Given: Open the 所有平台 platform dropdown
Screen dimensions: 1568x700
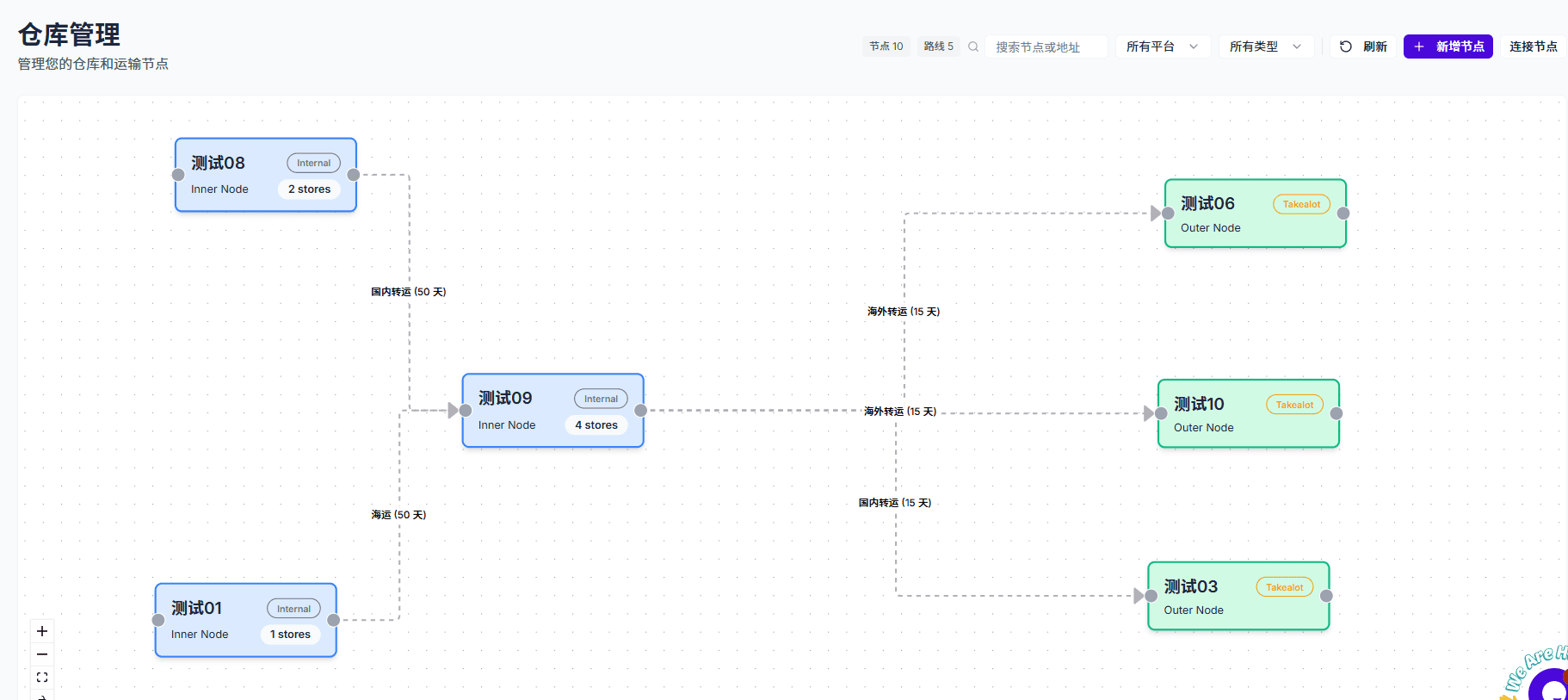Looking at the screenshot, I should 1162,46.
